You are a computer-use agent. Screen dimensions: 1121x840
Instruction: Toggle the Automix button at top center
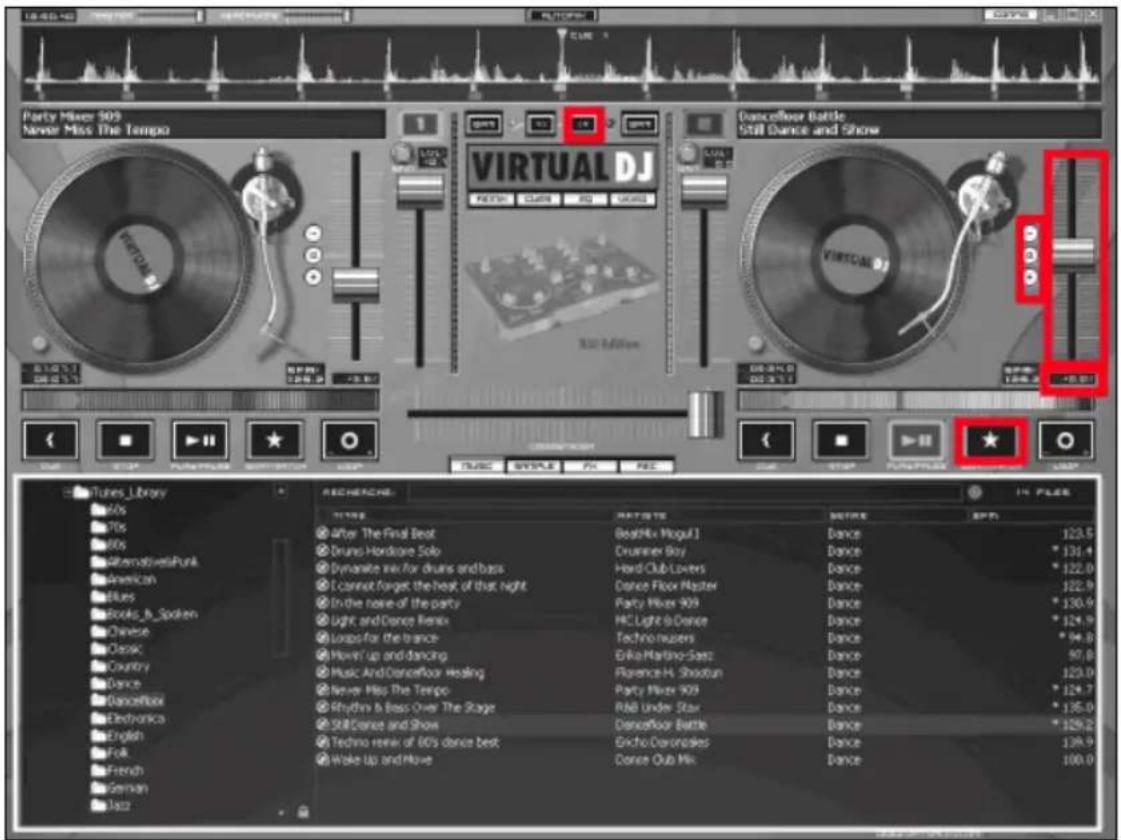pos(562,15)
